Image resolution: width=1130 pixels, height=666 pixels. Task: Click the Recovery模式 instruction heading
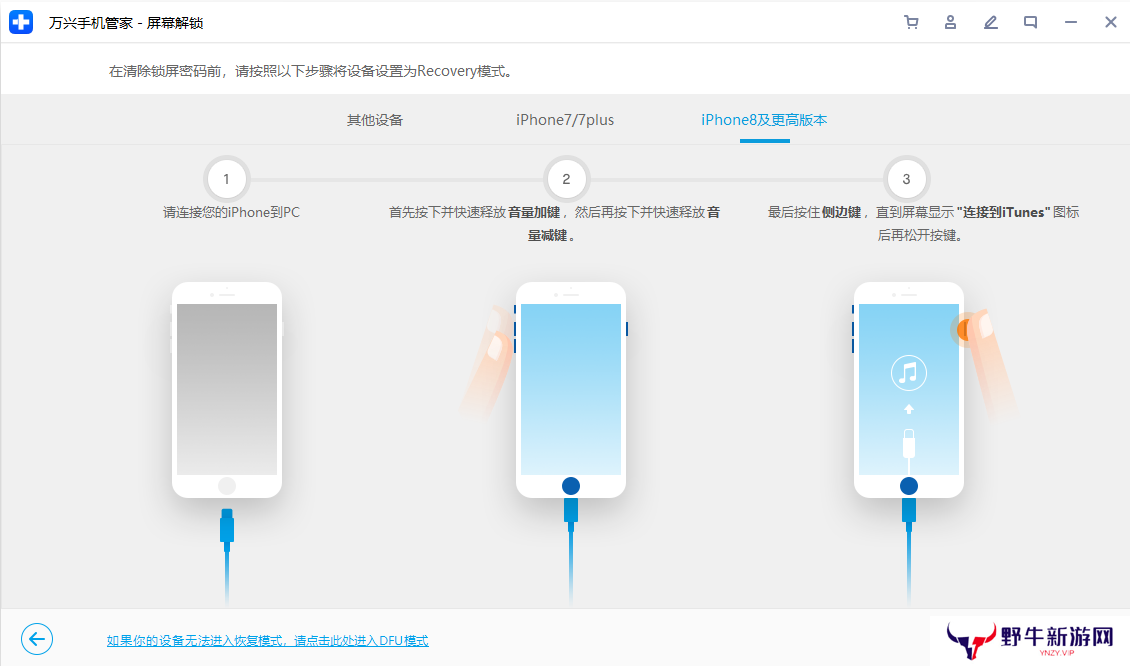tap(312, 71)
